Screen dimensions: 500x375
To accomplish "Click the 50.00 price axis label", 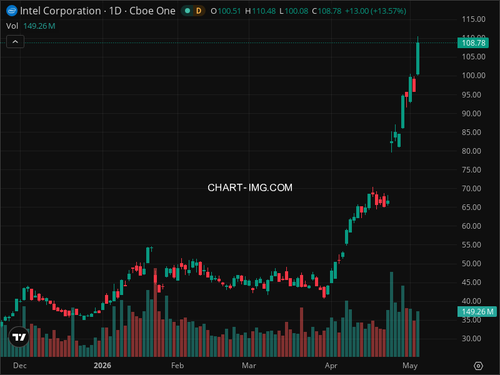I will click(x=471, y=264).
